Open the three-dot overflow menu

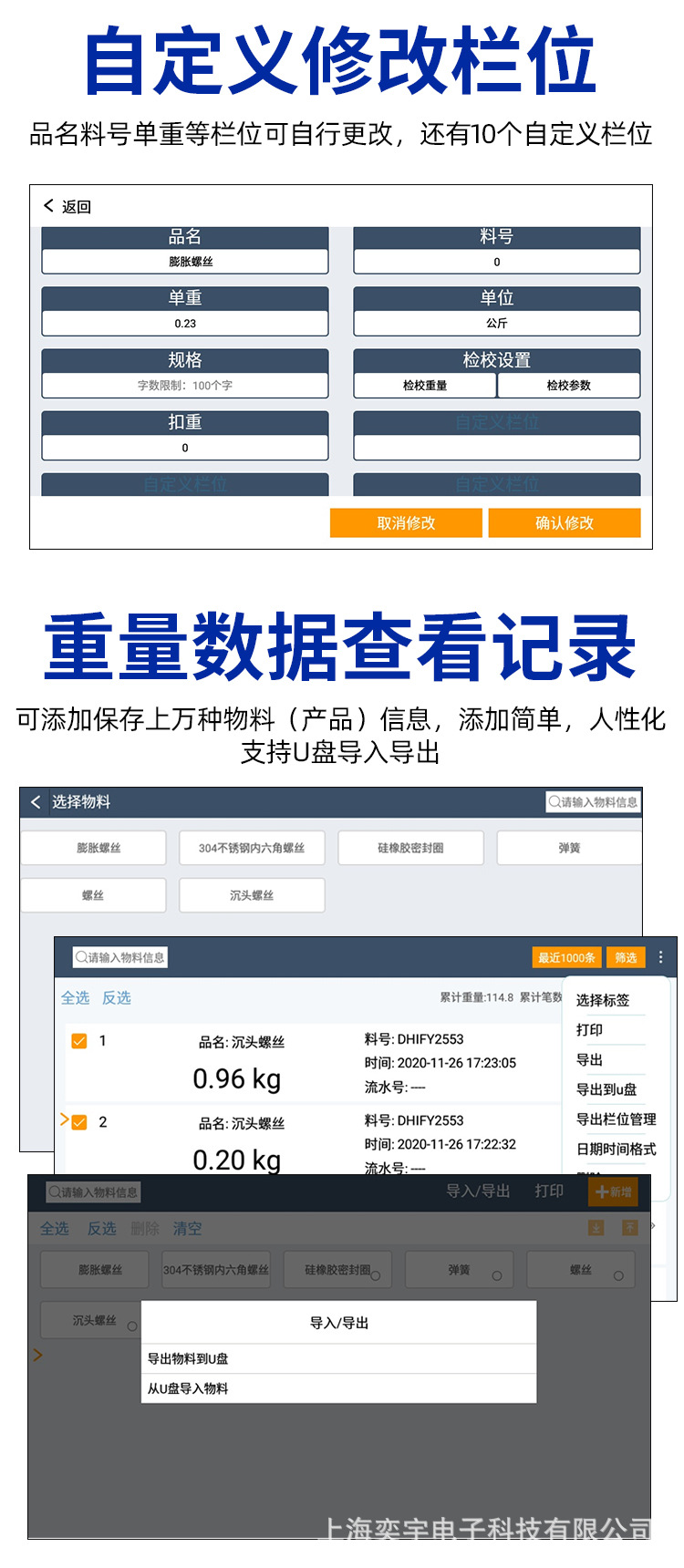point(661,957)
